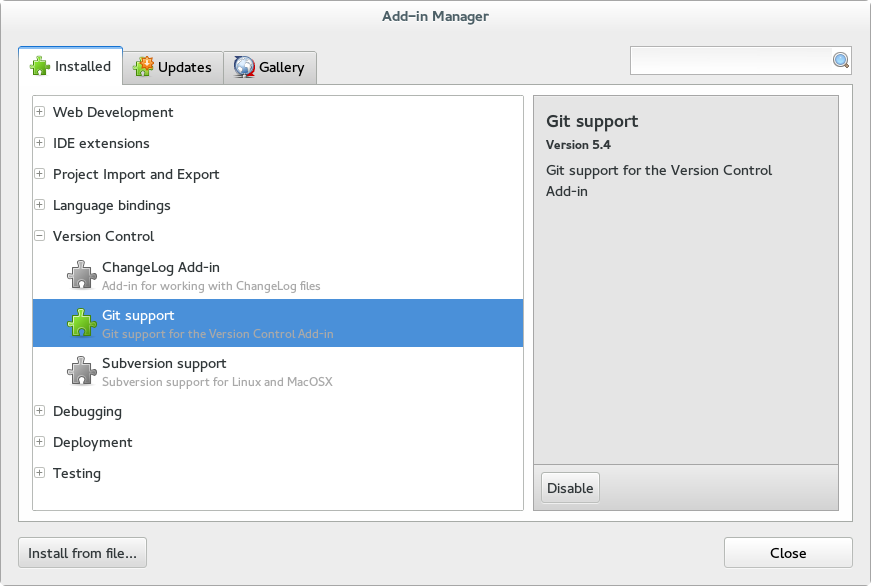Click 'Subversion support for Linux and MacOSX' text
This screenshot has height=586, width=871.
(217, 382)
